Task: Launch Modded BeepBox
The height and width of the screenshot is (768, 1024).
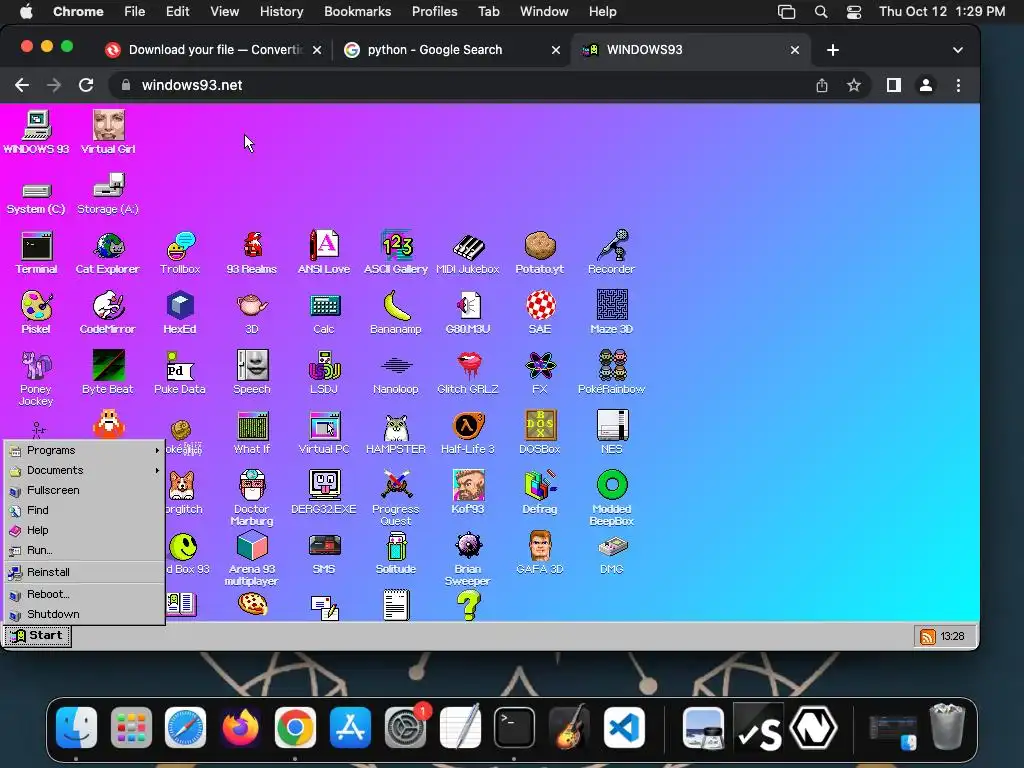Action: [612, 498]
